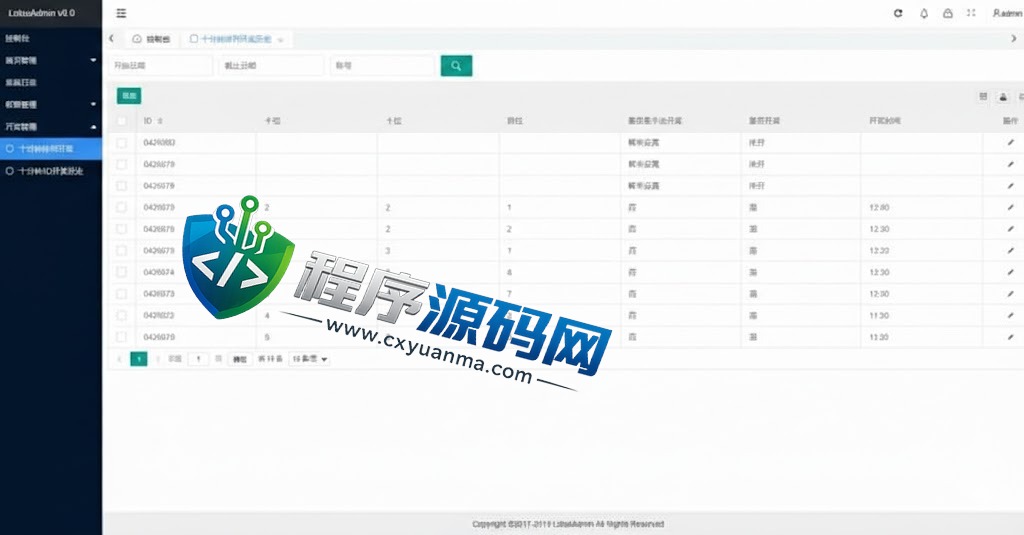Edit the eighth table row with pencil
The width and height of the screenshot is (1024, 535).
(x=1010, y=294)
